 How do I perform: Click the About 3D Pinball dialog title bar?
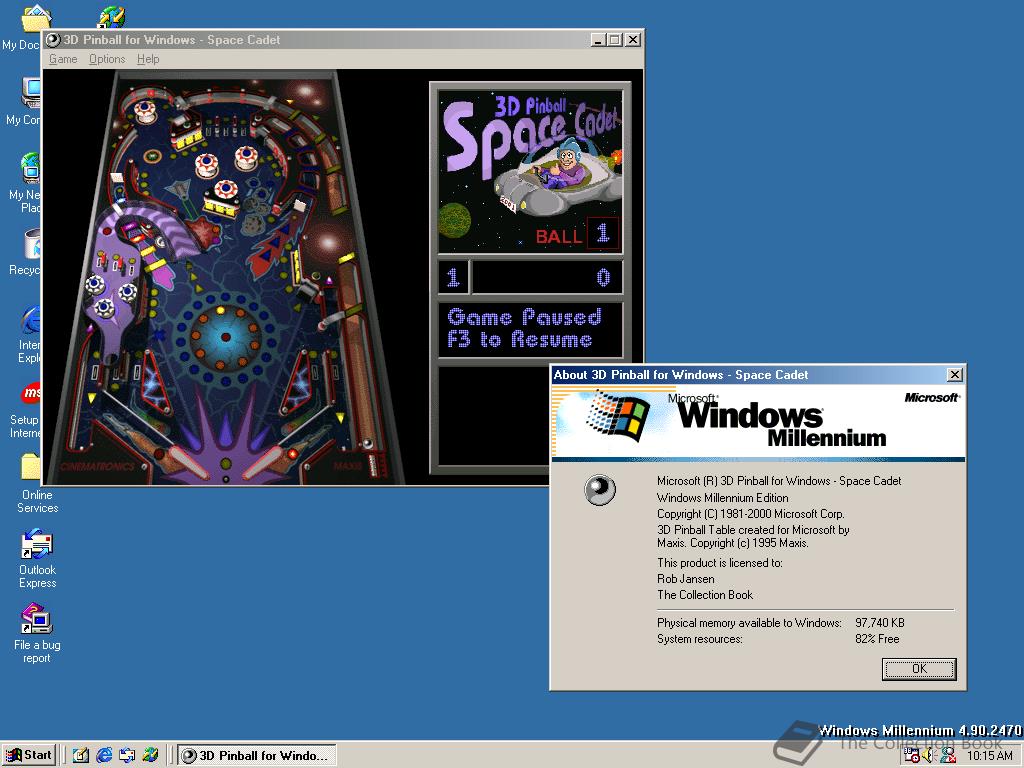click(748, 374)
